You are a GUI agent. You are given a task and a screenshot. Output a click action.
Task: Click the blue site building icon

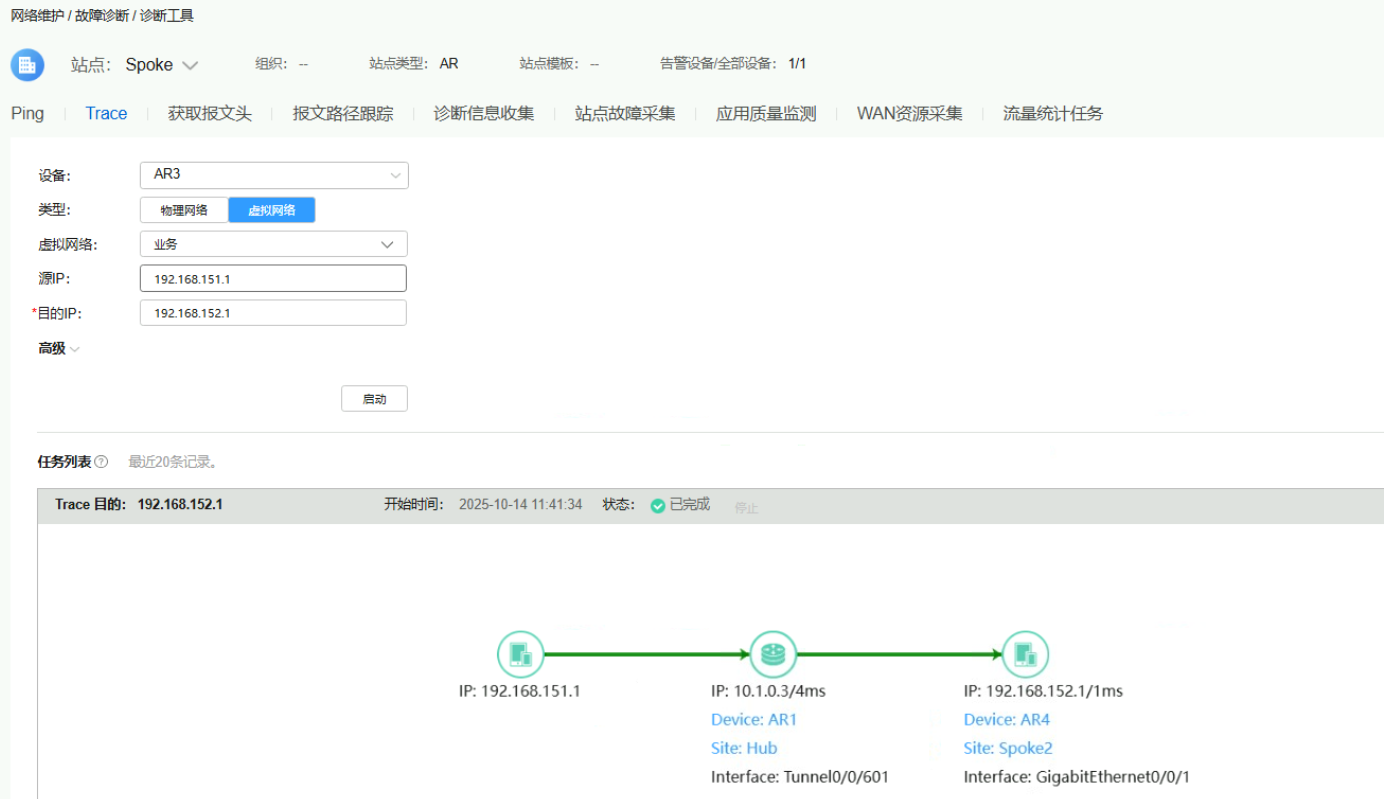(27, 65)
